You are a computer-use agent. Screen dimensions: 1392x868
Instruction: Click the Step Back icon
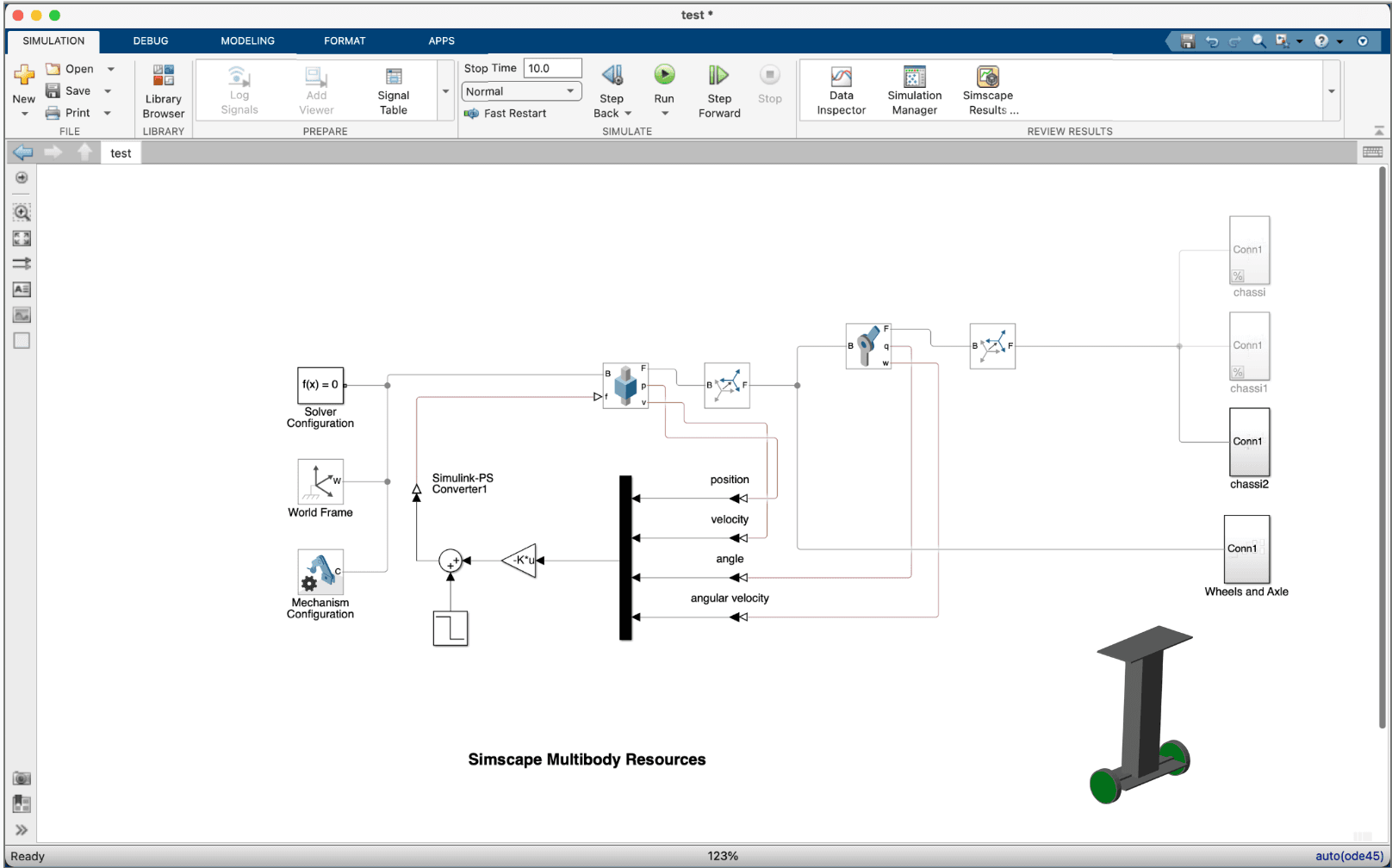[x=612, y=76]
